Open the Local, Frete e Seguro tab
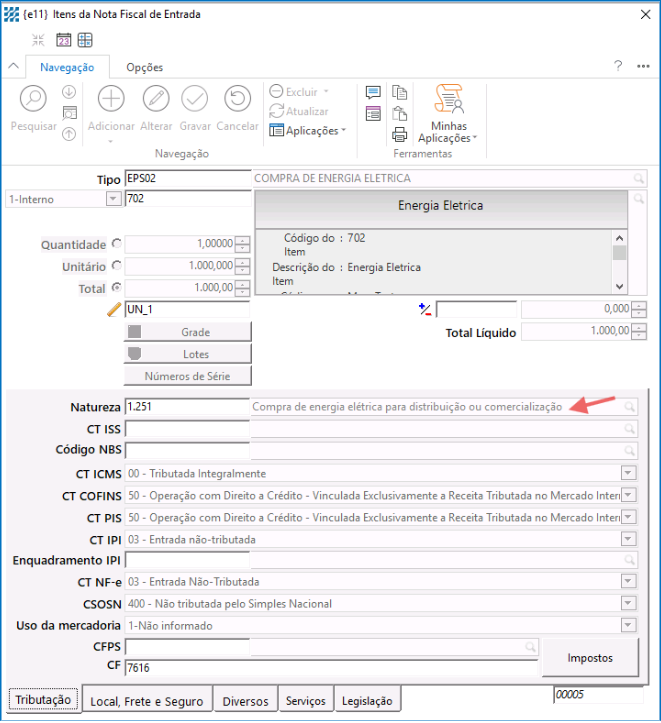Screen dimensions: 661x723 147,701
